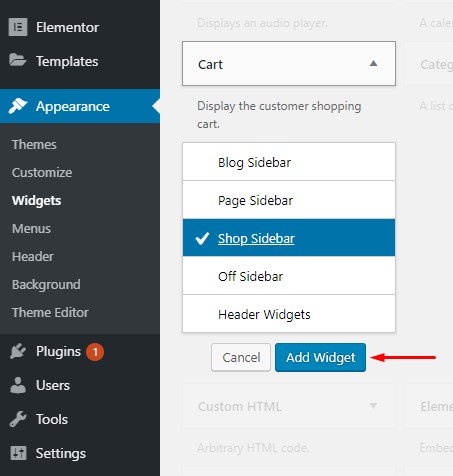Click the Tools wrench icon
453x476 pixels.
pyautogui.click(x=18, y=419)
